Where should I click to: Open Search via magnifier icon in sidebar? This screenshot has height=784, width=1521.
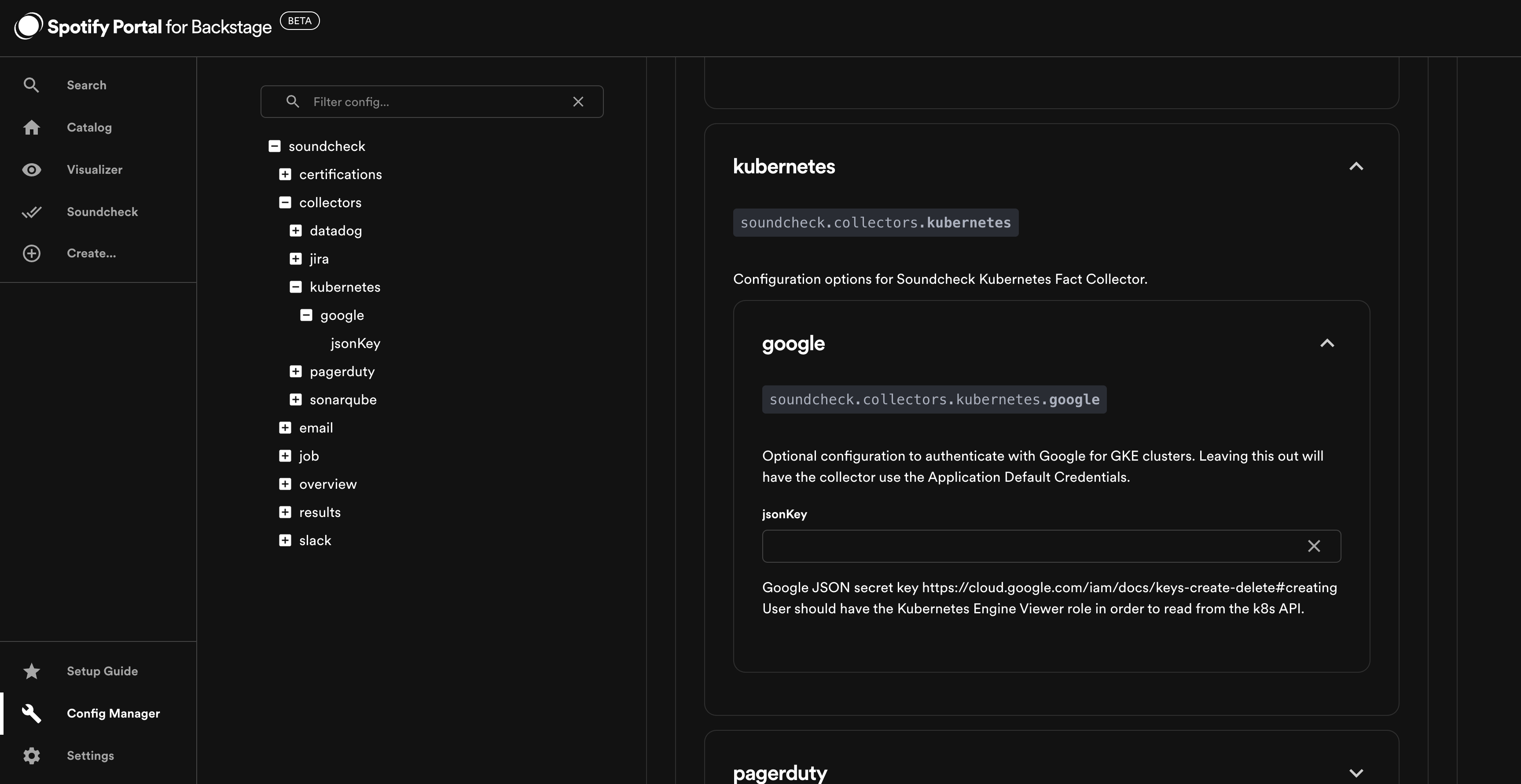click(31, 85)
